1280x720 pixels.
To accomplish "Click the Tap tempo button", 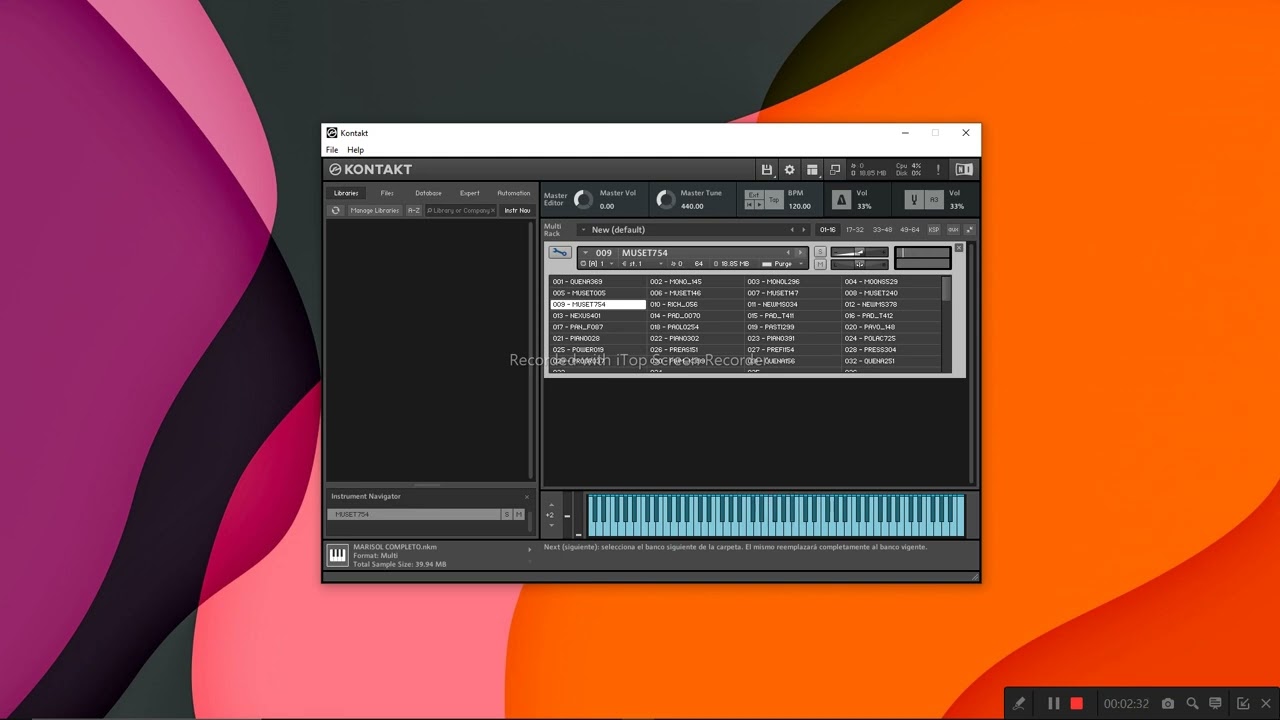I will (774, 200).
